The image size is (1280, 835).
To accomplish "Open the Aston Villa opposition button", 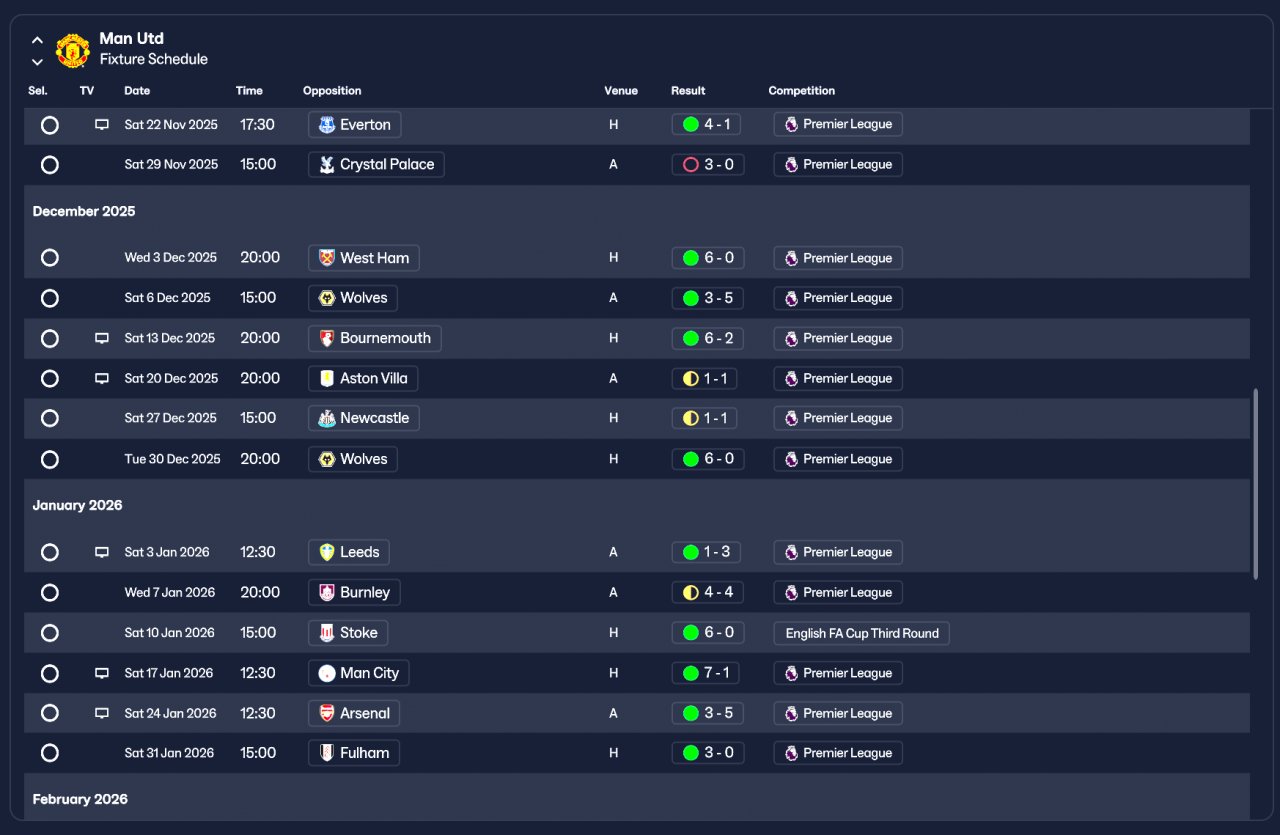I will (x=363, y=379).
